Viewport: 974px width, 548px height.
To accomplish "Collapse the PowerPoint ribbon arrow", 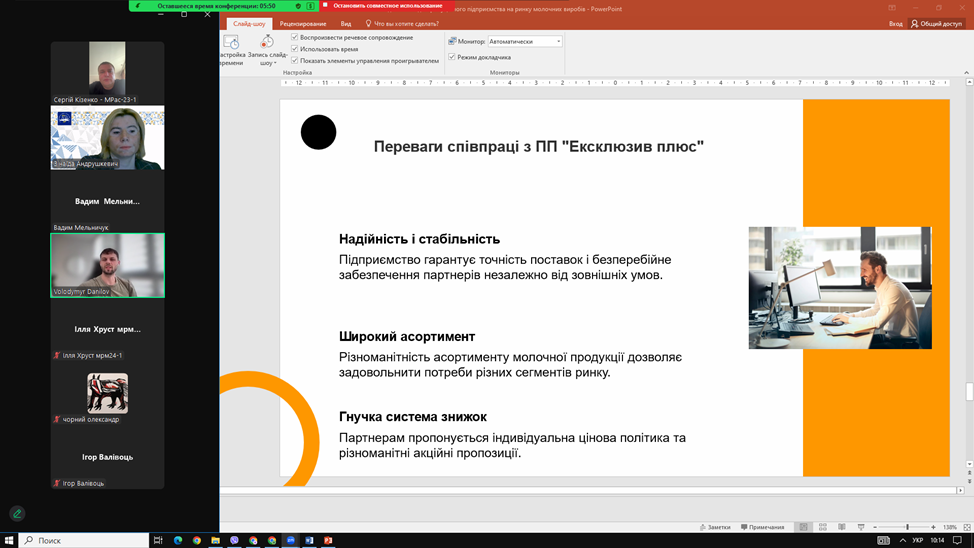I will (x=967, y=73).
